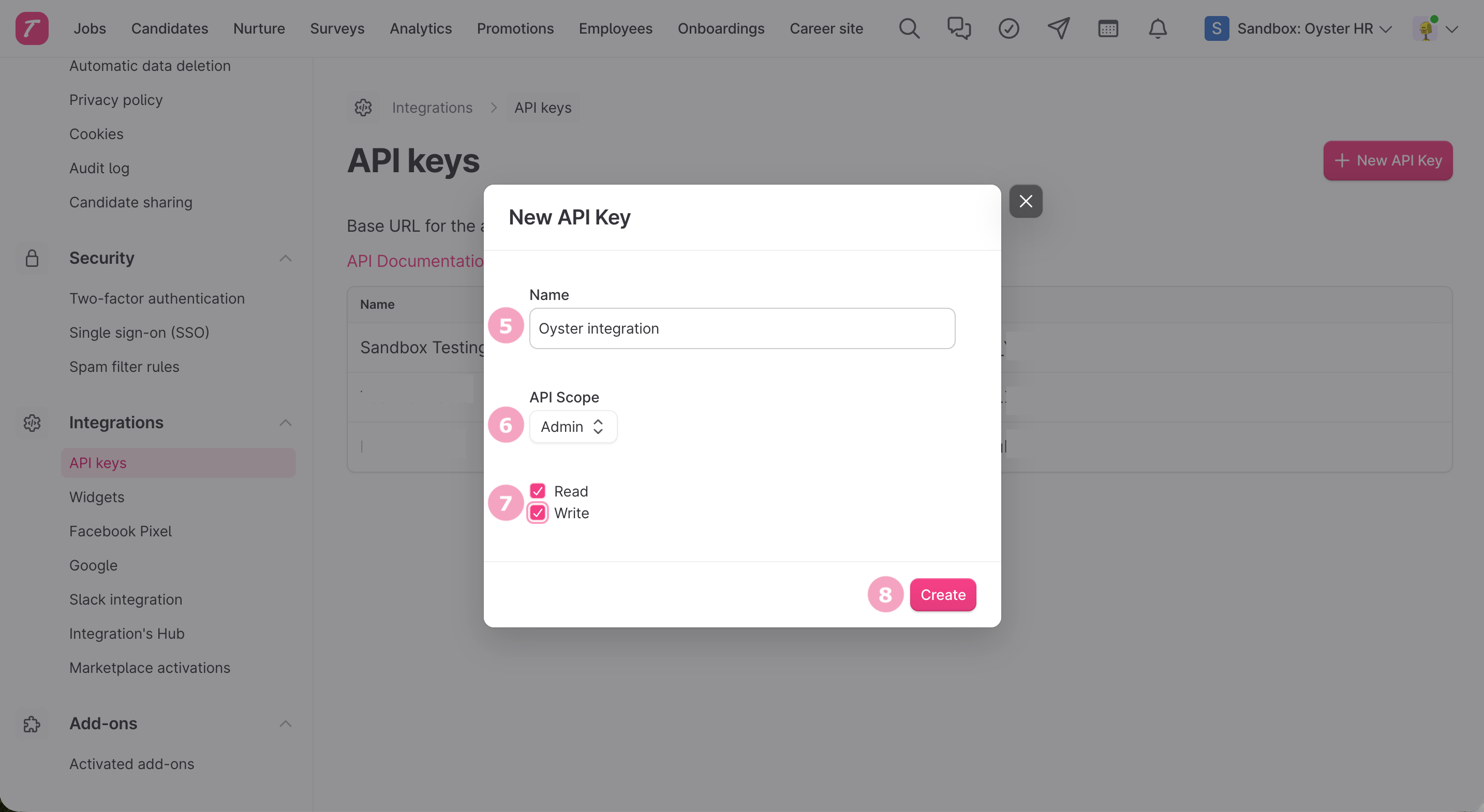Image resolution: width=1484 pixels, height=812 pixels.
Task: Click the Create button
Action: point(942,595)
